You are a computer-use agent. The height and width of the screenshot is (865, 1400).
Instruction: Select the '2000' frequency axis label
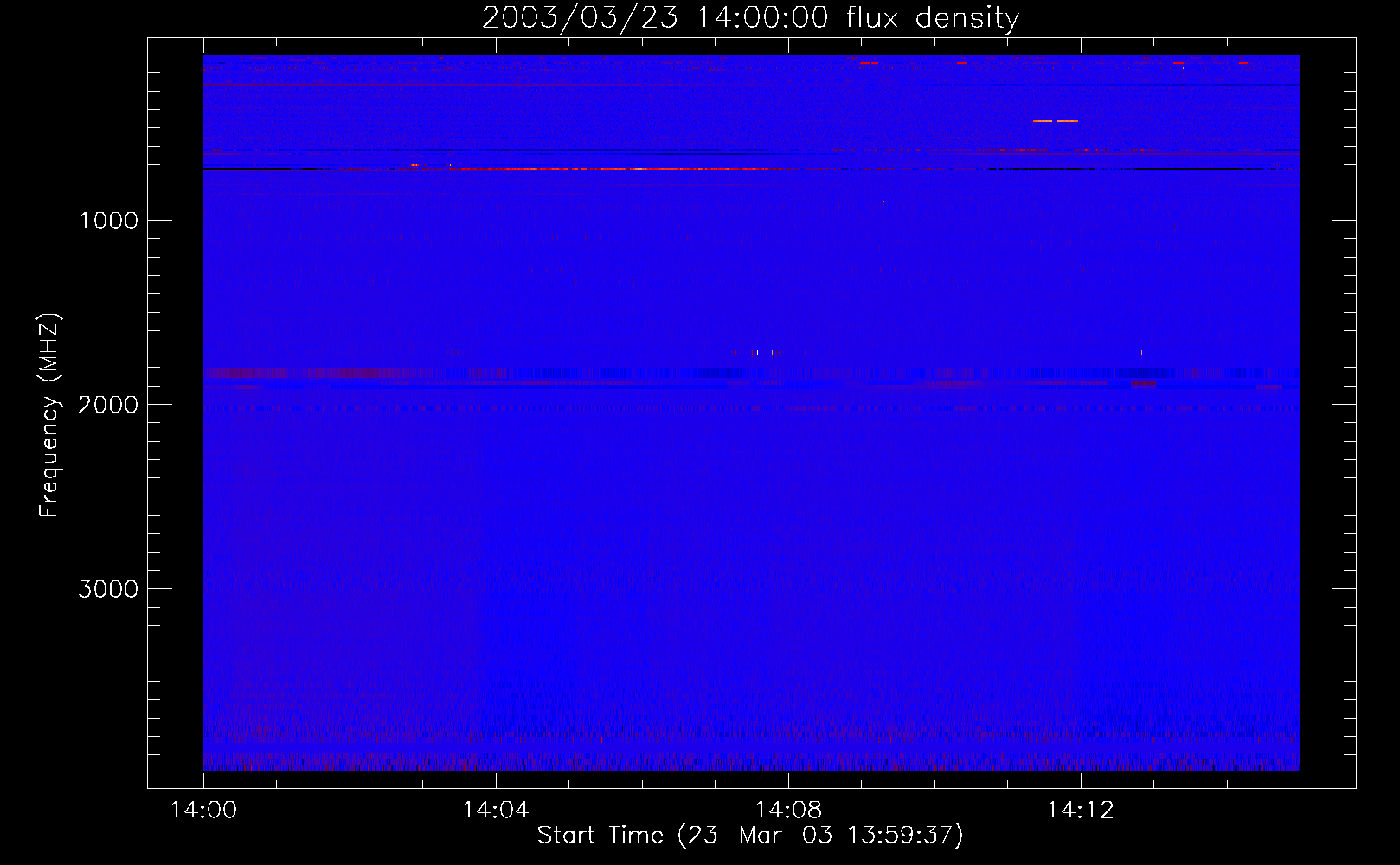tap(108, 405)
